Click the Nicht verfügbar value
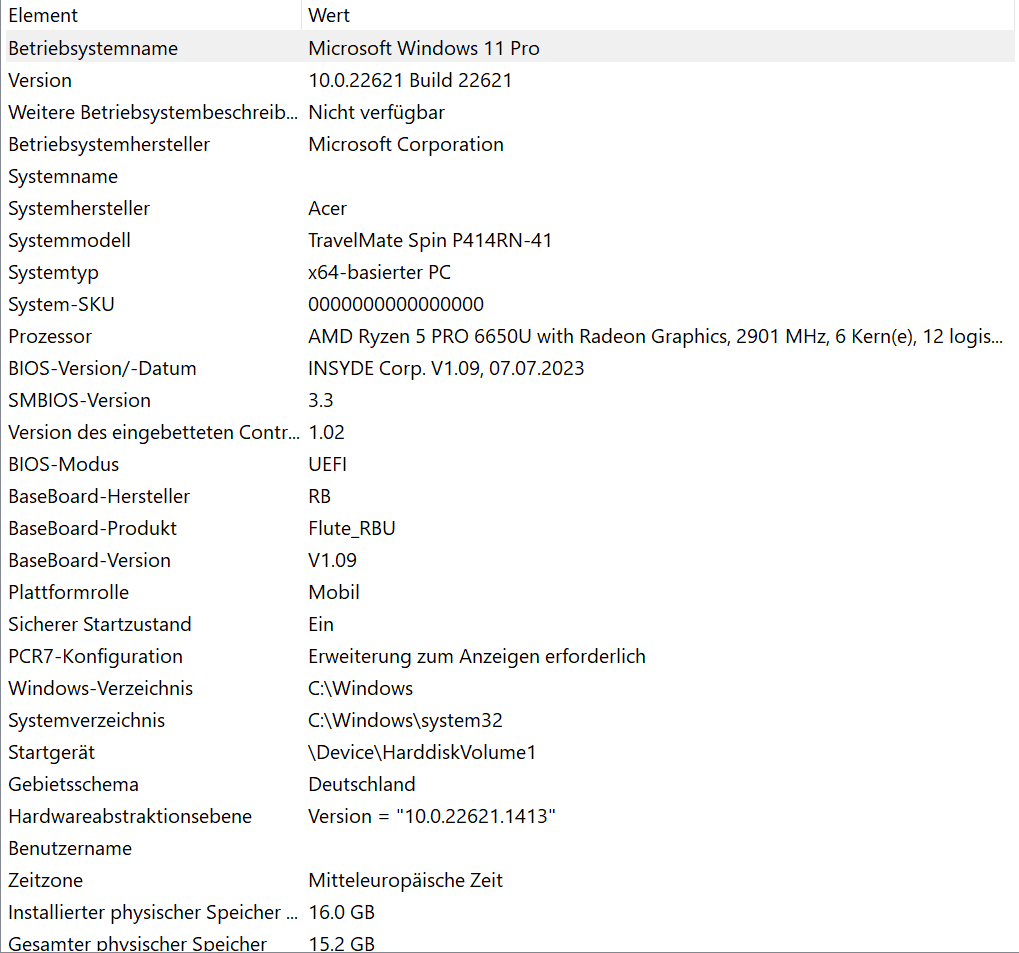 376,112
